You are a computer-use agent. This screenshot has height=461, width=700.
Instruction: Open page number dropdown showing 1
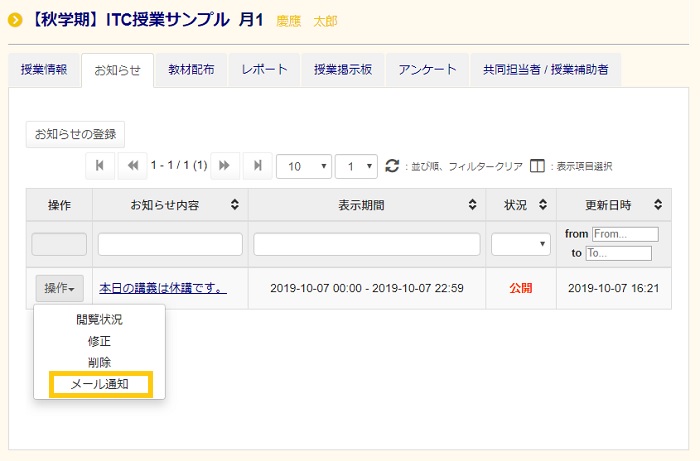point(355,165)
